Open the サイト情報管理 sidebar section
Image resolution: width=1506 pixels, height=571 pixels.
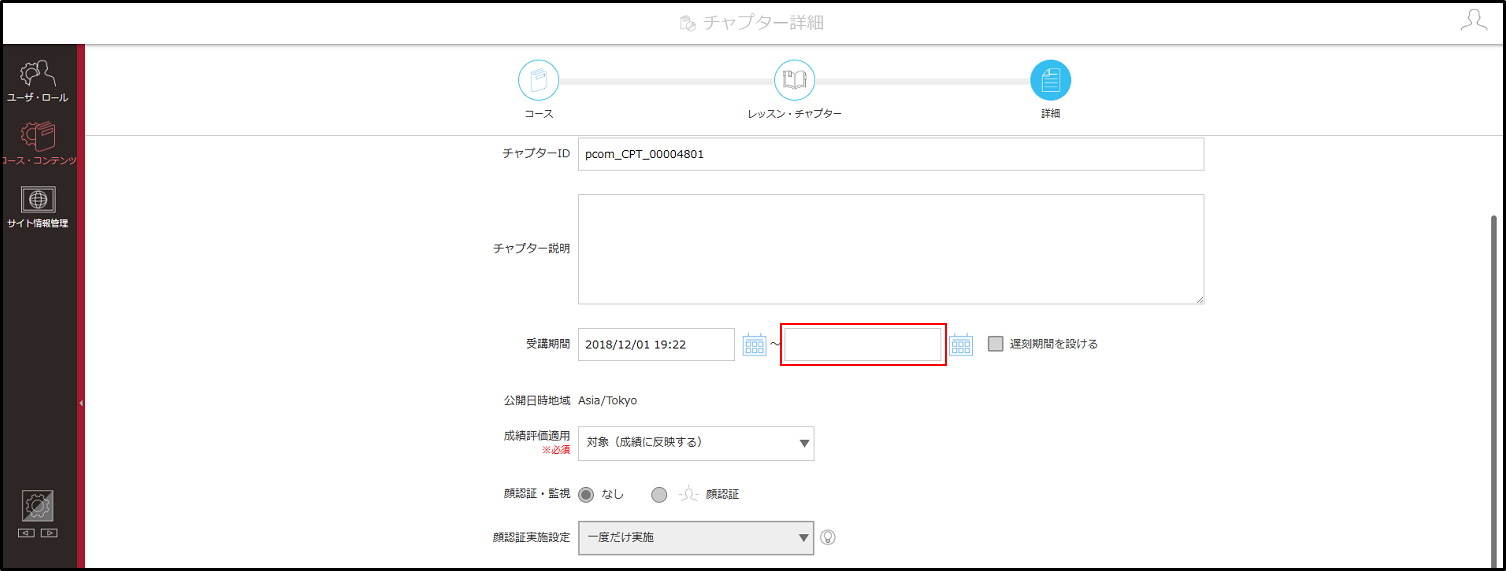click(x=38, y=207)
